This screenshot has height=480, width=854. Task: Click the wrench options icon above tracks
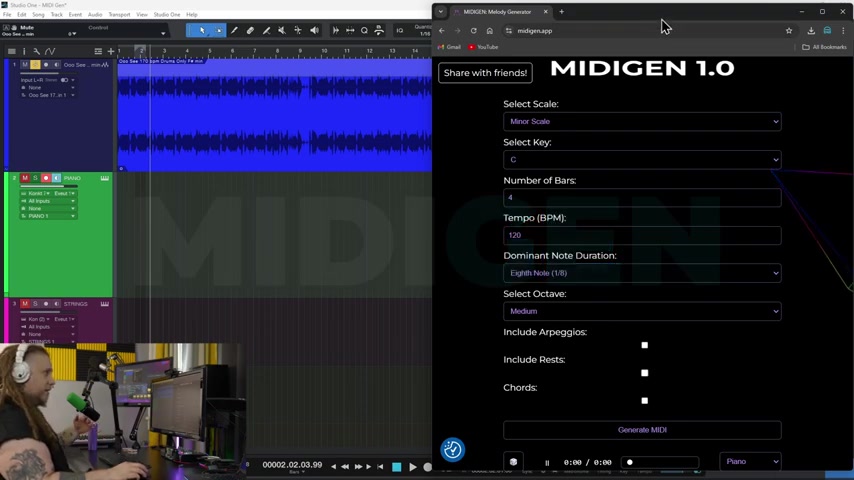[x=36, y=51]
